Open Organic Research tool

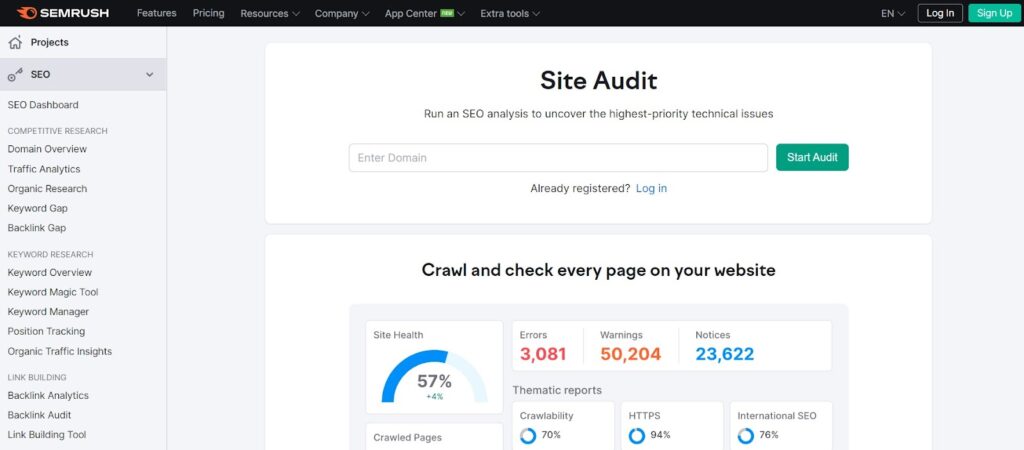(x=47, y=189)
